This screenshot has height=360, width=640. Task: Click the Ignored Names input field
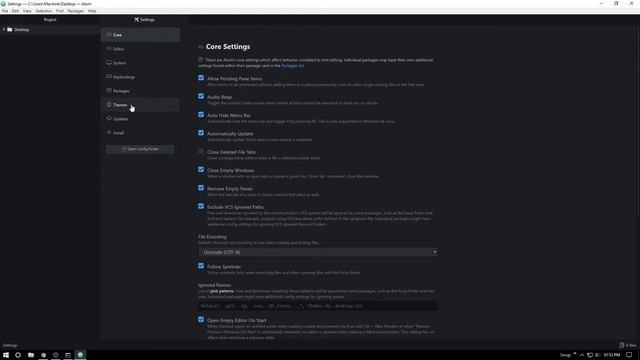click(x=318, y=306)
